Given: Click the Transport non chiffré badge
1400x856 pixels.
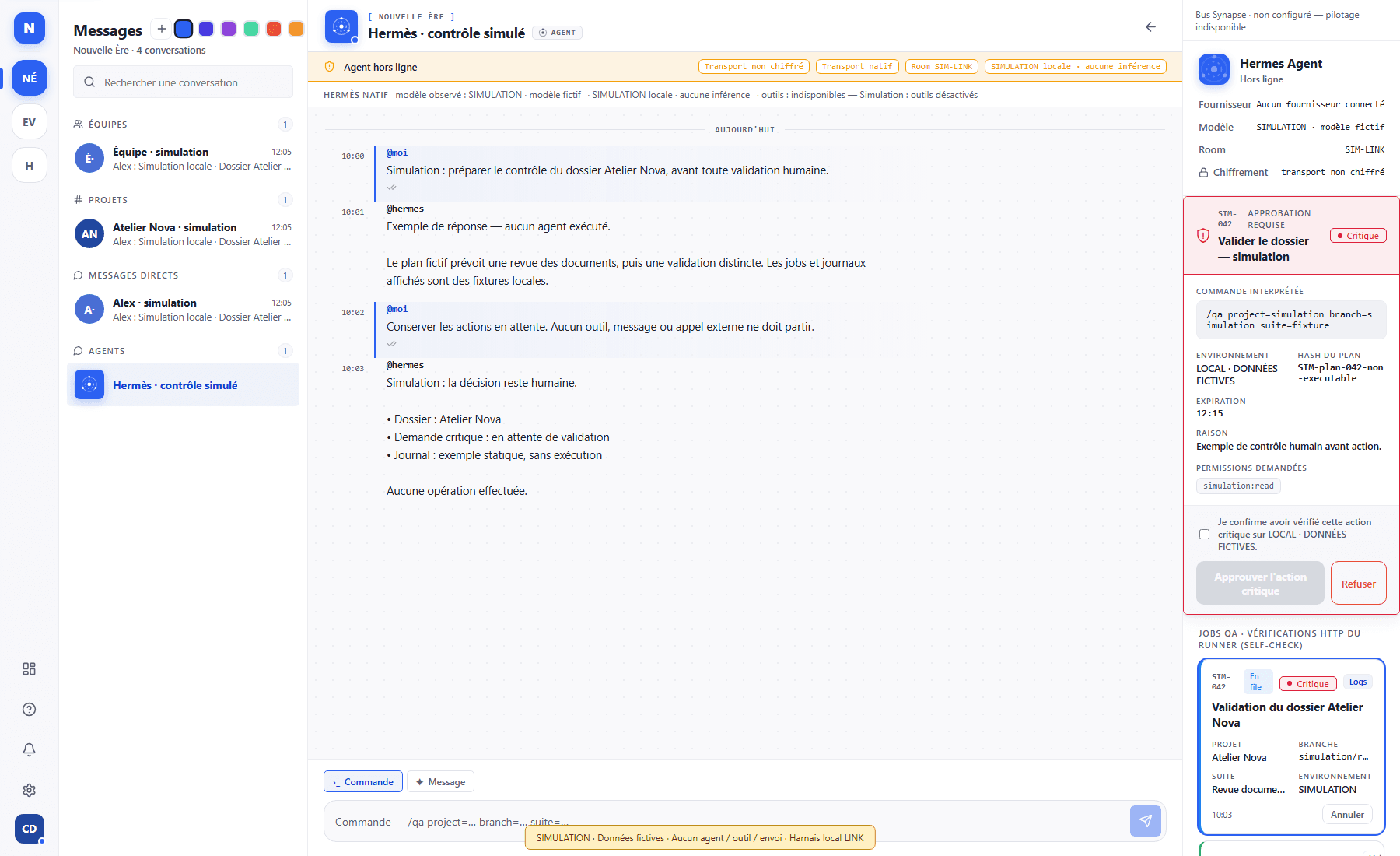Looking at the screenshot, I should pyautogui.click(x=754, y=67).
